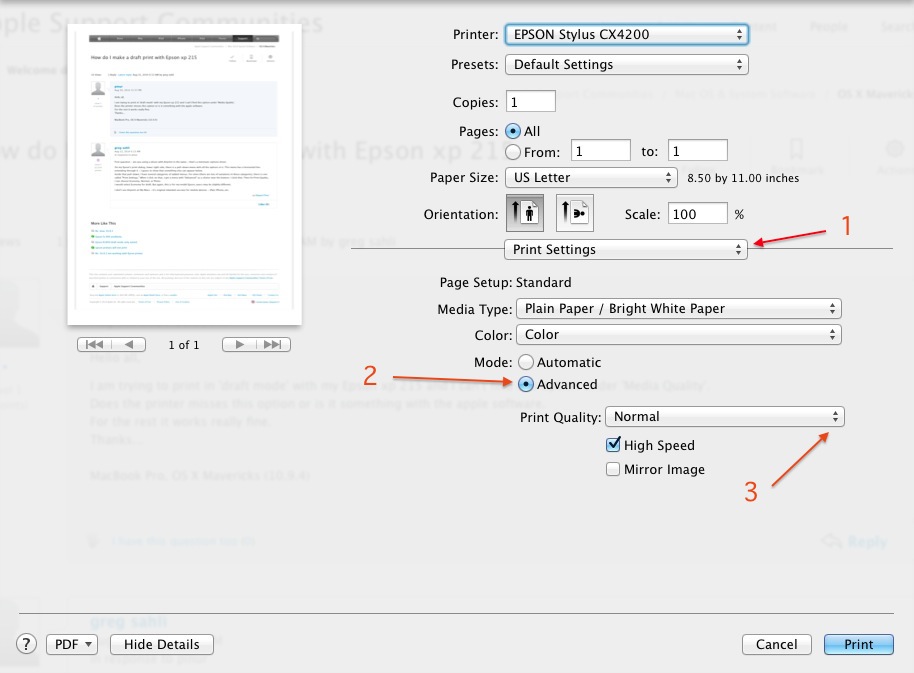The width and height of the screenshot is (914, 673).
Task: Cancel the print dialog
Action: coord(776,644)
